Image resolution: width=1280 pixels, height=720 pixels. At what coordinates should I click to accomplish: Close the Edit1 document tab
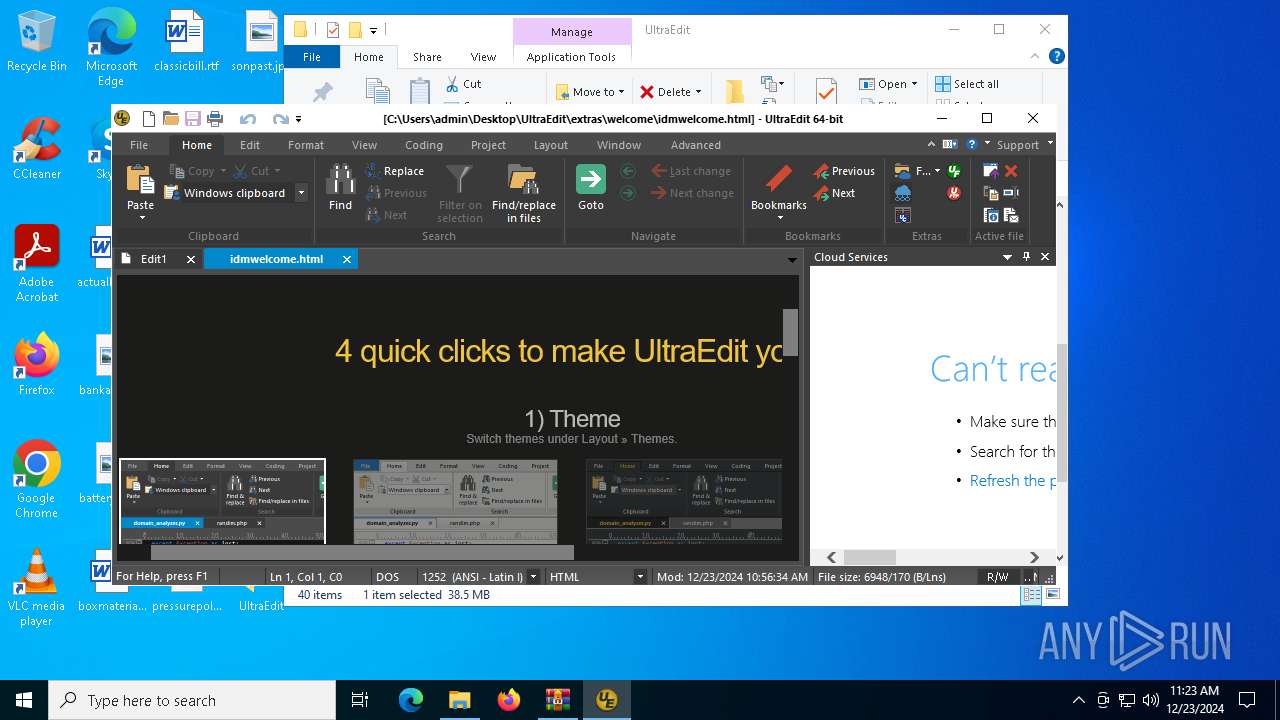pyautogui.click(x=191, y=259)
